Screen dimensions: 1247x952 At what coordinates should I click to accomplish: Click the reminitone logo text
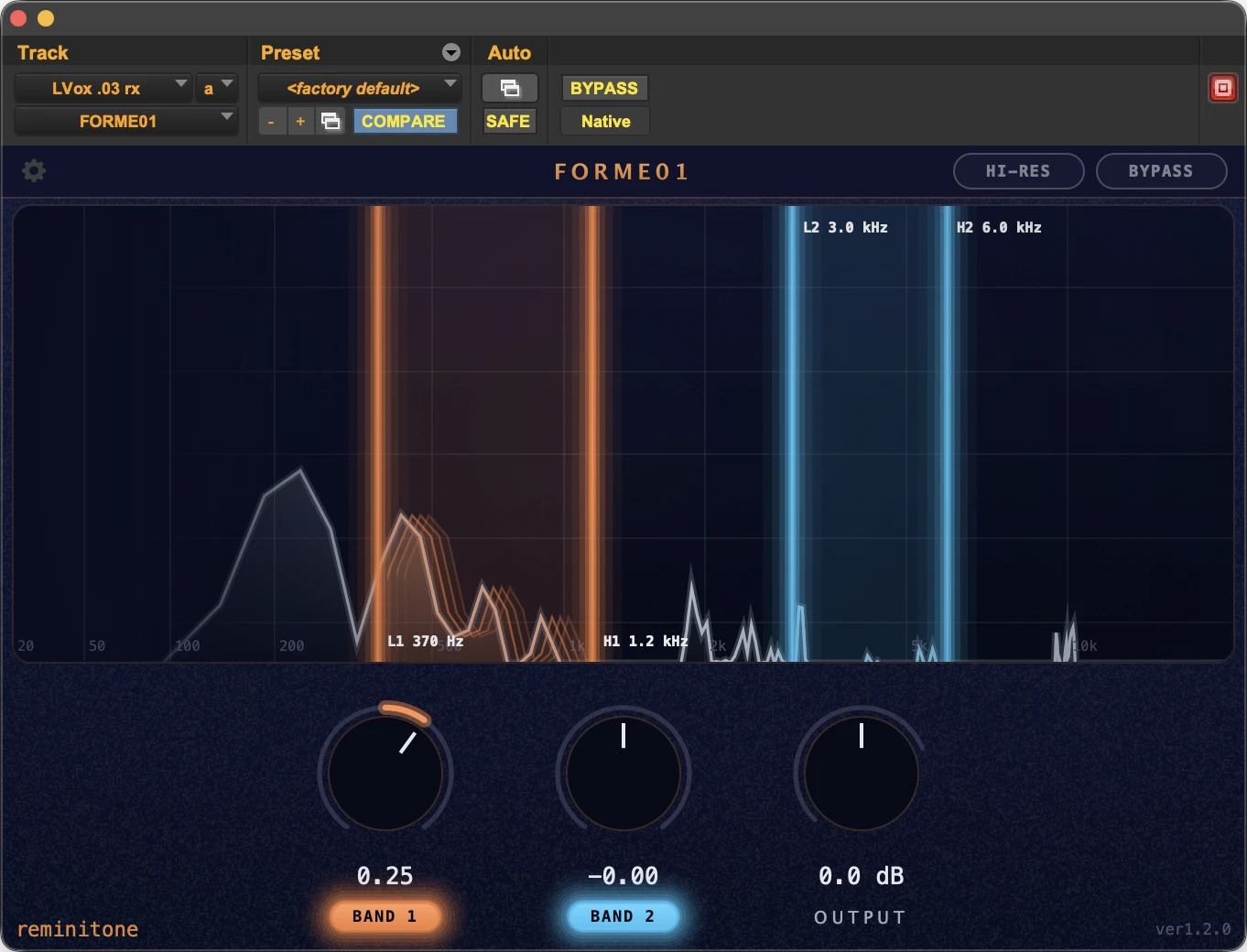[x=78, y=929]
